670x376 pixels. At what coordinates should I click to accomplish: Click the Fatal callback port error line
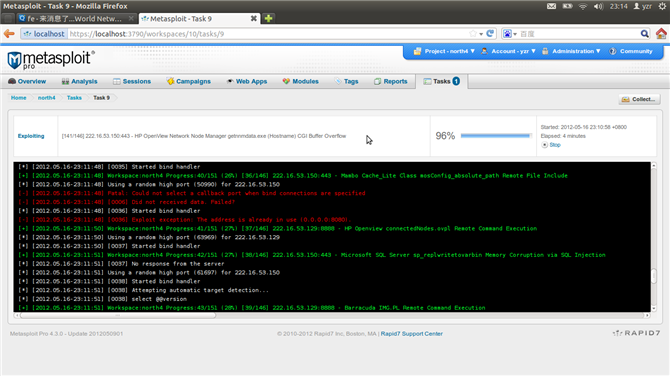(x=191, y=193)
